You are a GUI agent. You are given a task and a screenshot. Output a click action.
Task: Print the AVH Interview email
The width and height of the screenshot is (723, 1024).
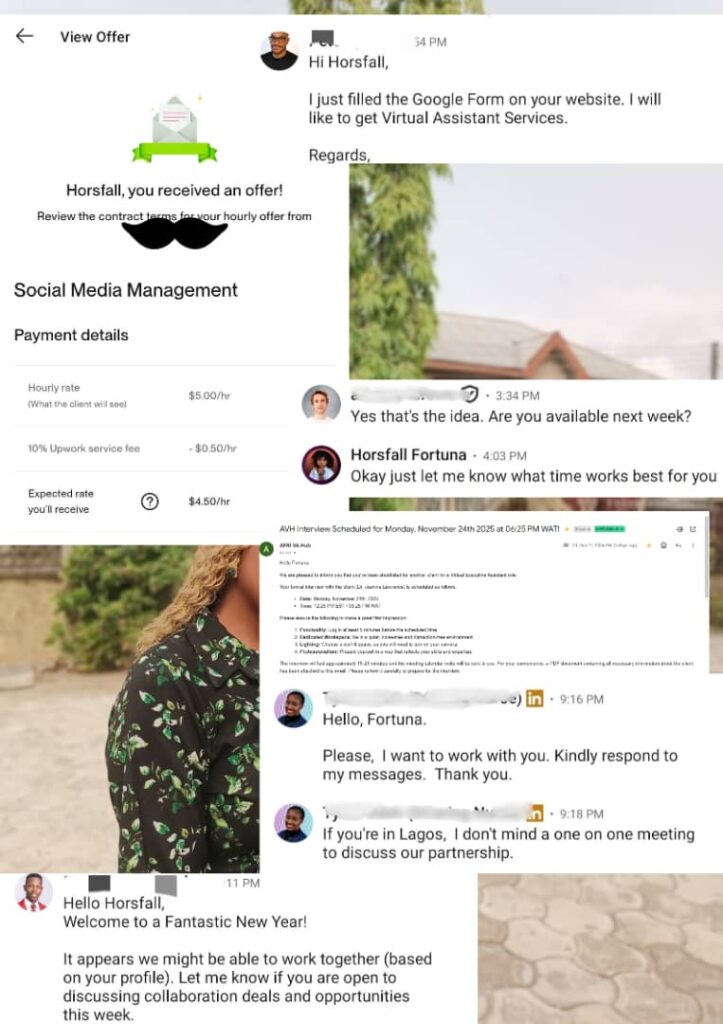(x=680, y=529)
